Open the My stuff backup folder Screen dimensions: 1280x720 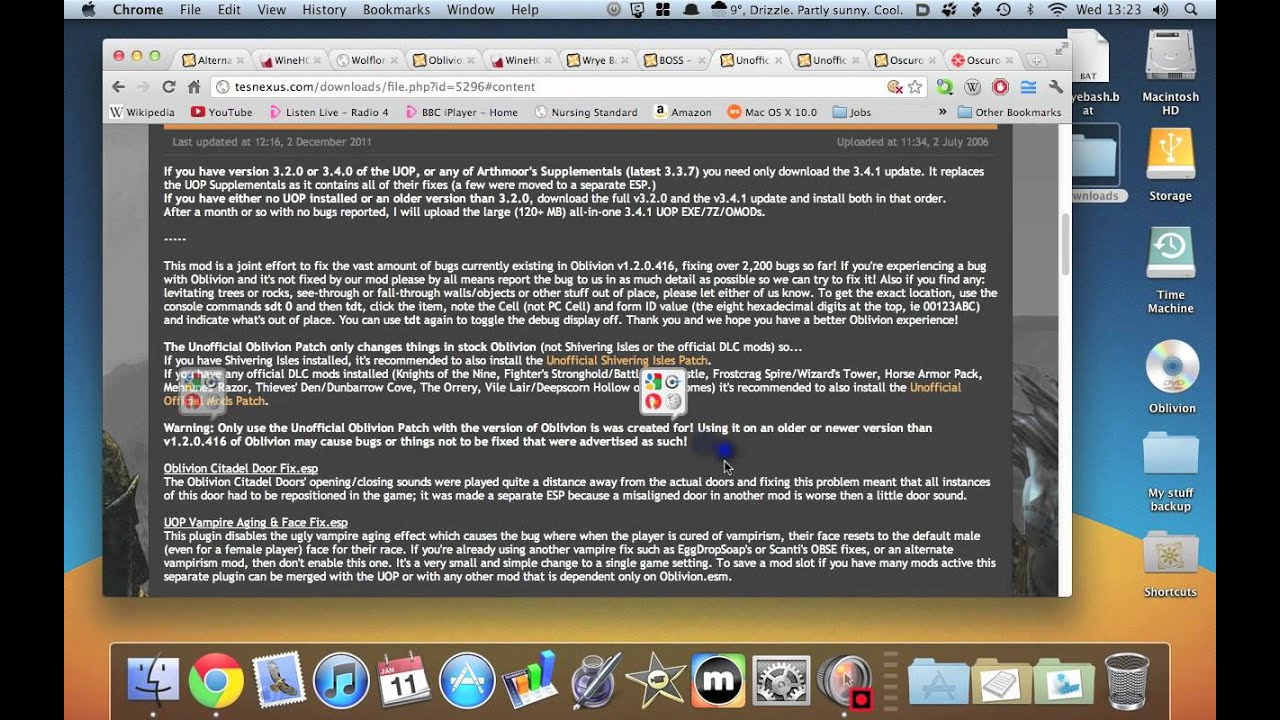1170,471
